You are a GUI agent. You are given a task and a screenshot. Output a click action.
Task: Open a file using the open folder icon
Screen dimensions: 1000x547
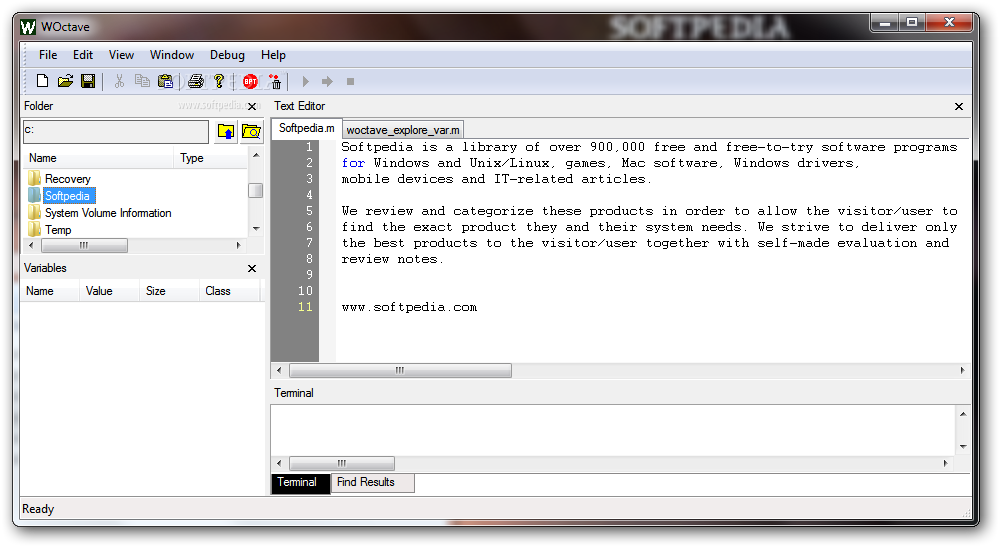pos(65,81)
